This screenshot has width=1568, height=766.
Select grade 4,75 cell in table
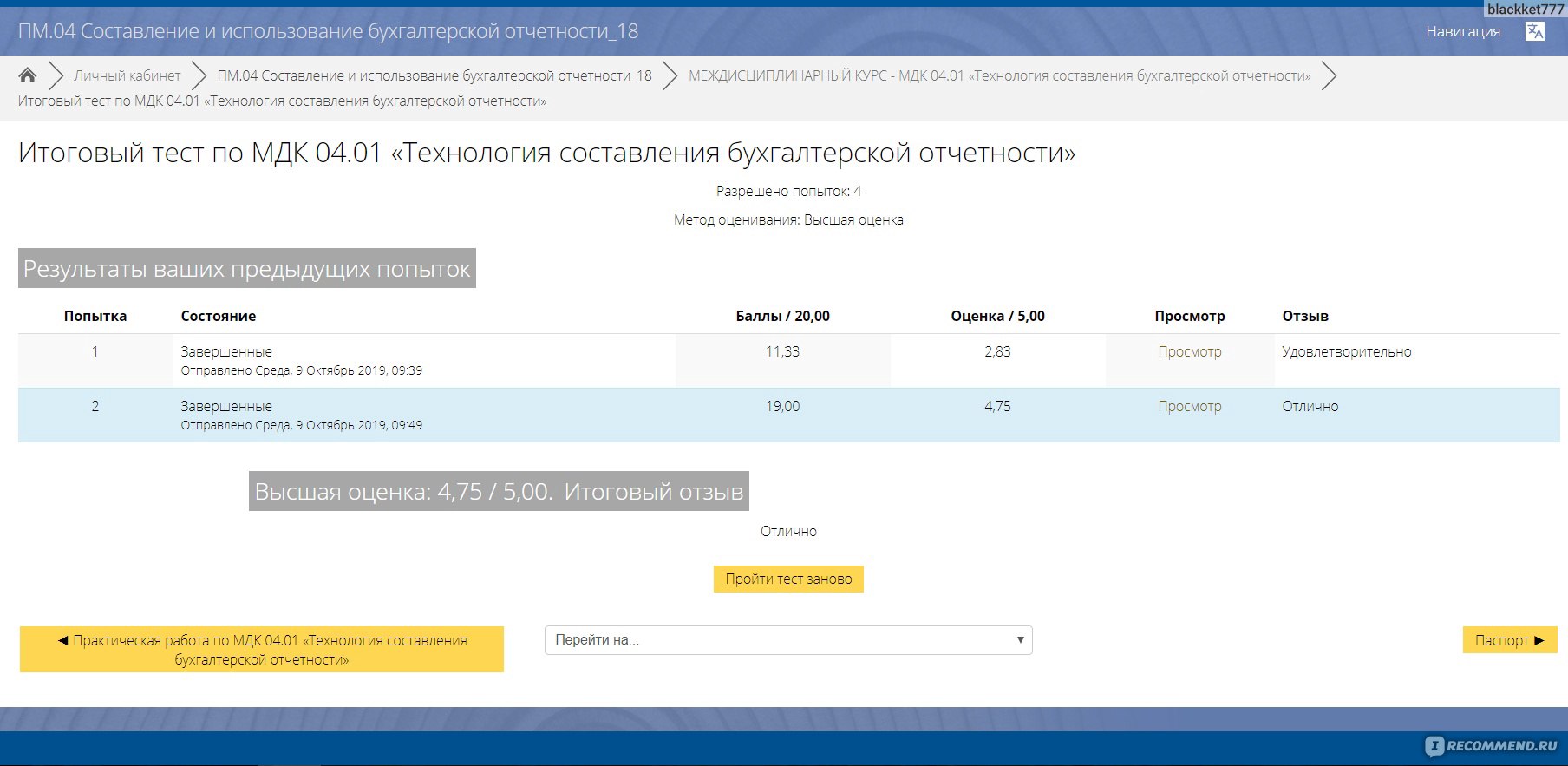[997, 406]
